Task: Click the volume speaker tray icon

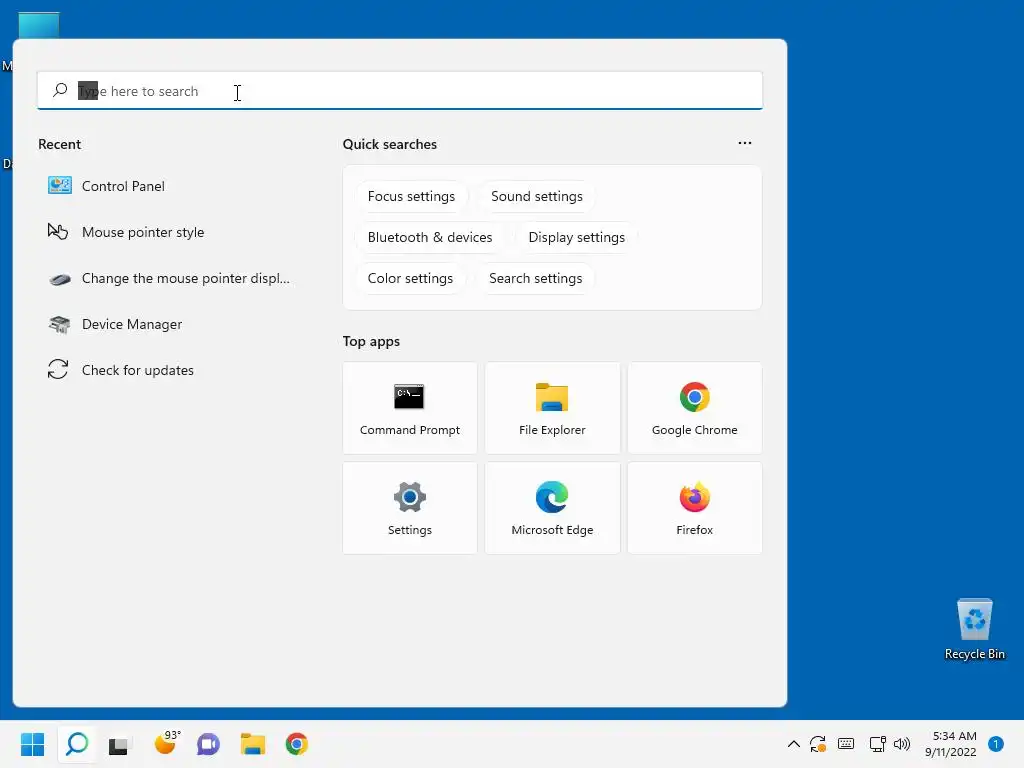Action: [902, 744]
